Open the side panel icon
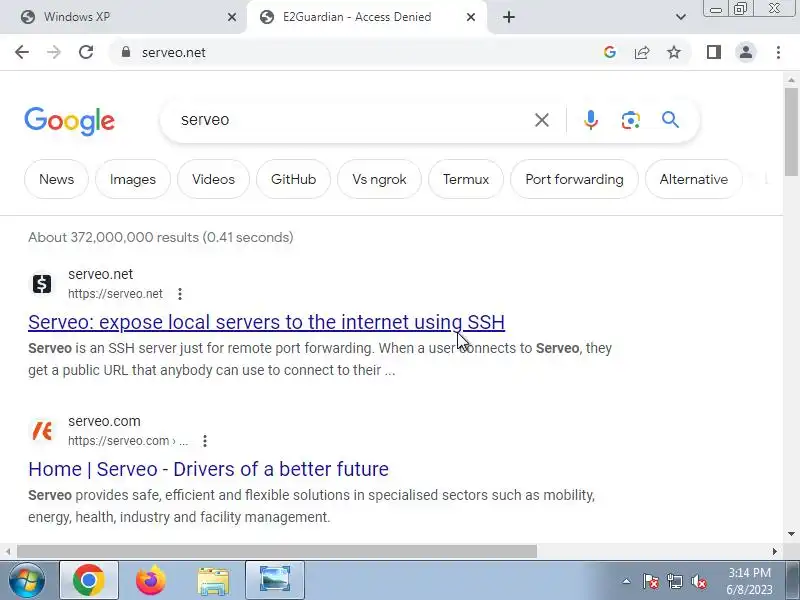The height and width of the screenshot is (600, 800). pos(714,52)
